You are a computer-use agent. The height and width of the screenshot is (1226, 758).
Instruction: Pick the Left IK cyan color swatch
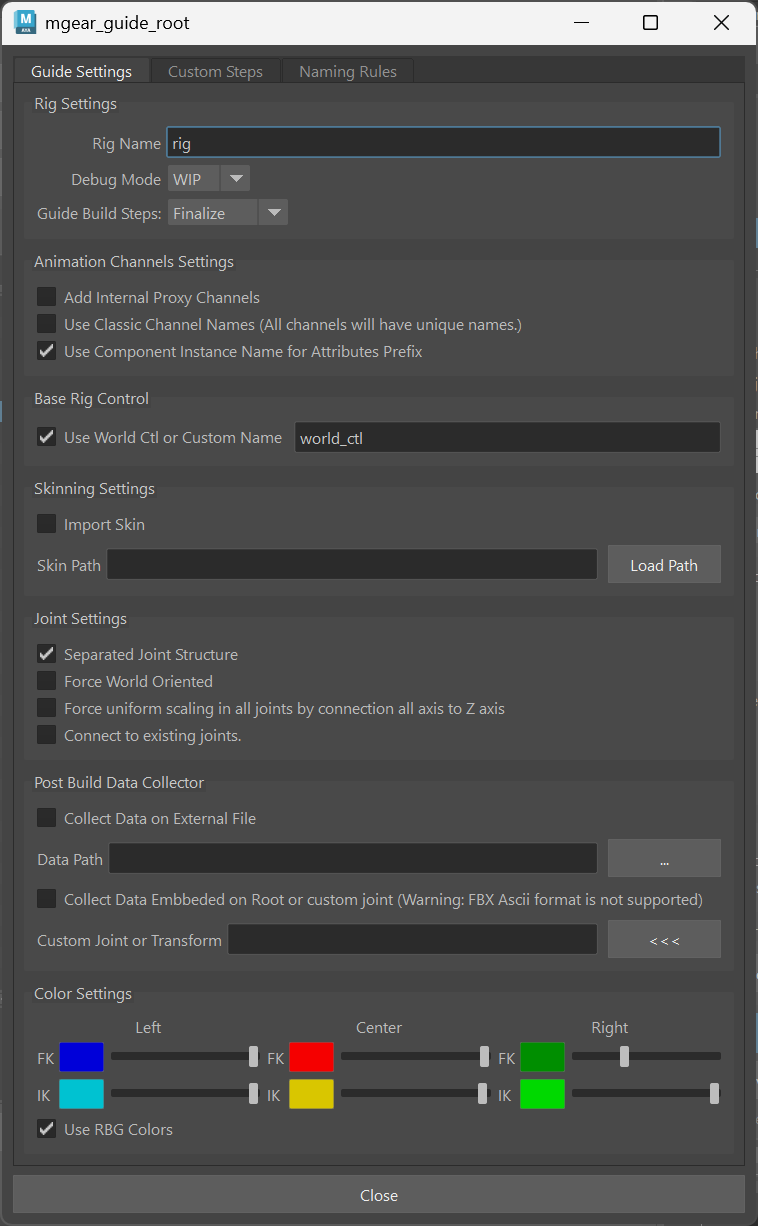tap(82, 1094)
